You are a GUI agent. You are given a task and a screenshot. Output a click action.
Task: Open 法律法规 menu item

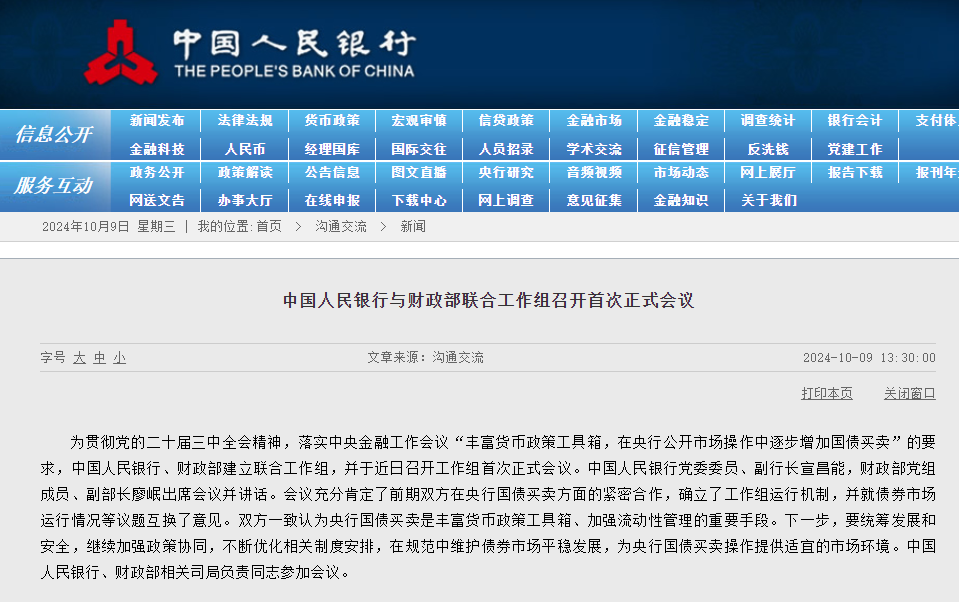[x=245, y=121]
